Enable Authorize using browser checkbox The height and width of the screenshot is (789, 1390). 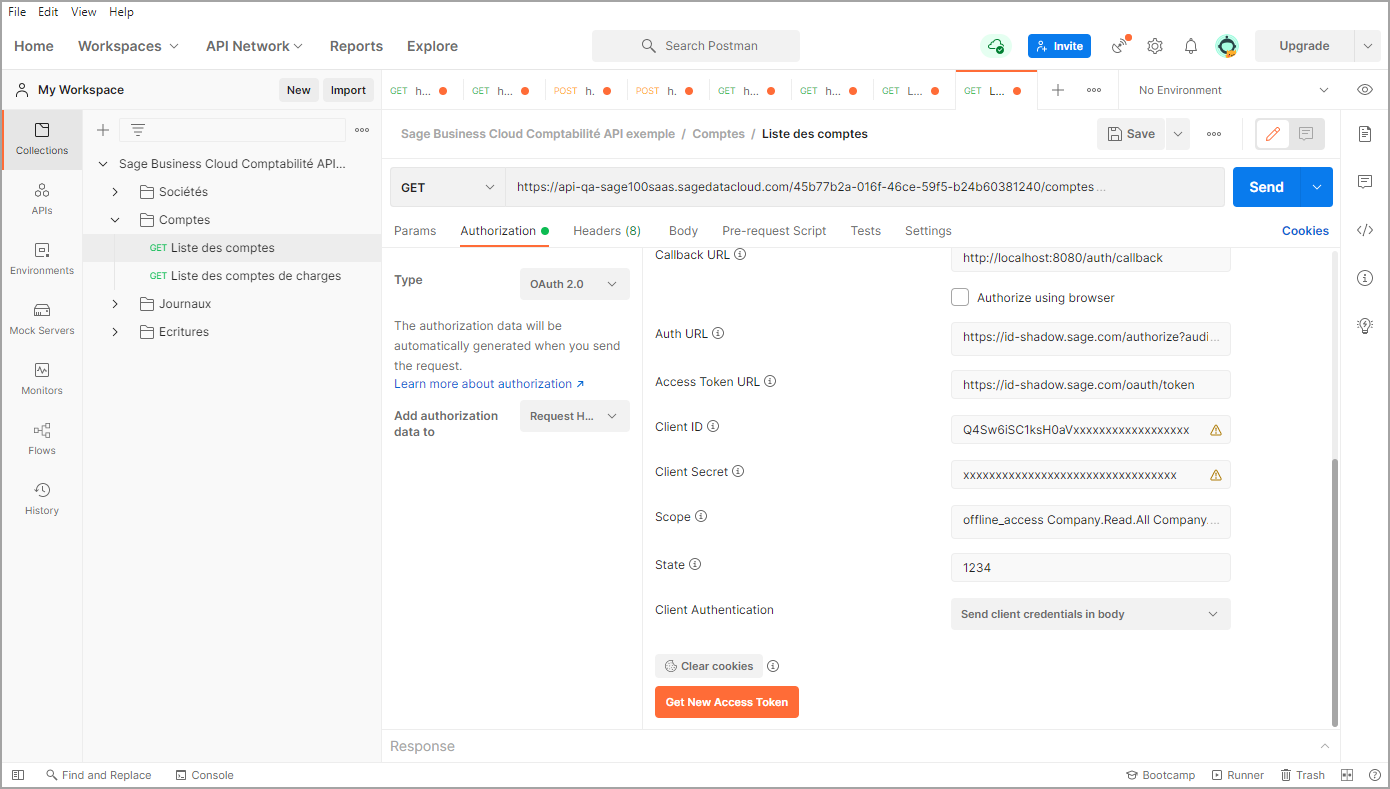pos(960,297)
